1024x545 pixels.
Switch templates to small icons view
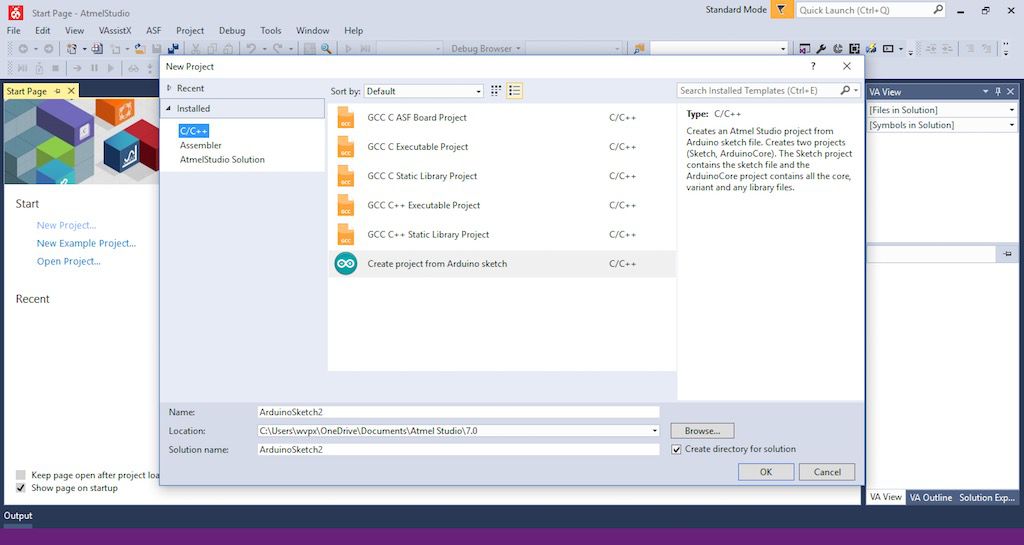coord(496,91)
